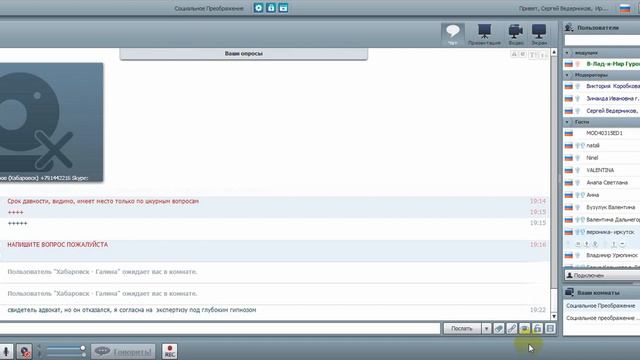640x360 pixels.
Task: Click microphone icon next to Ninel
Action: coord(578,158)
